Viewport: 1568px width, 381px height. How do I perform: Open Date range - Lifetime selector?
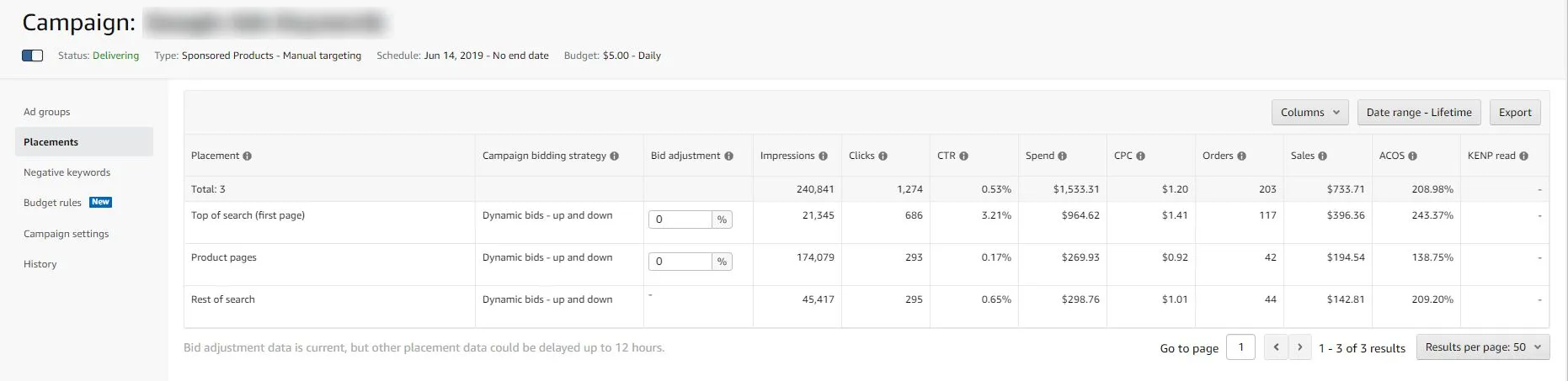point(1418,113)
